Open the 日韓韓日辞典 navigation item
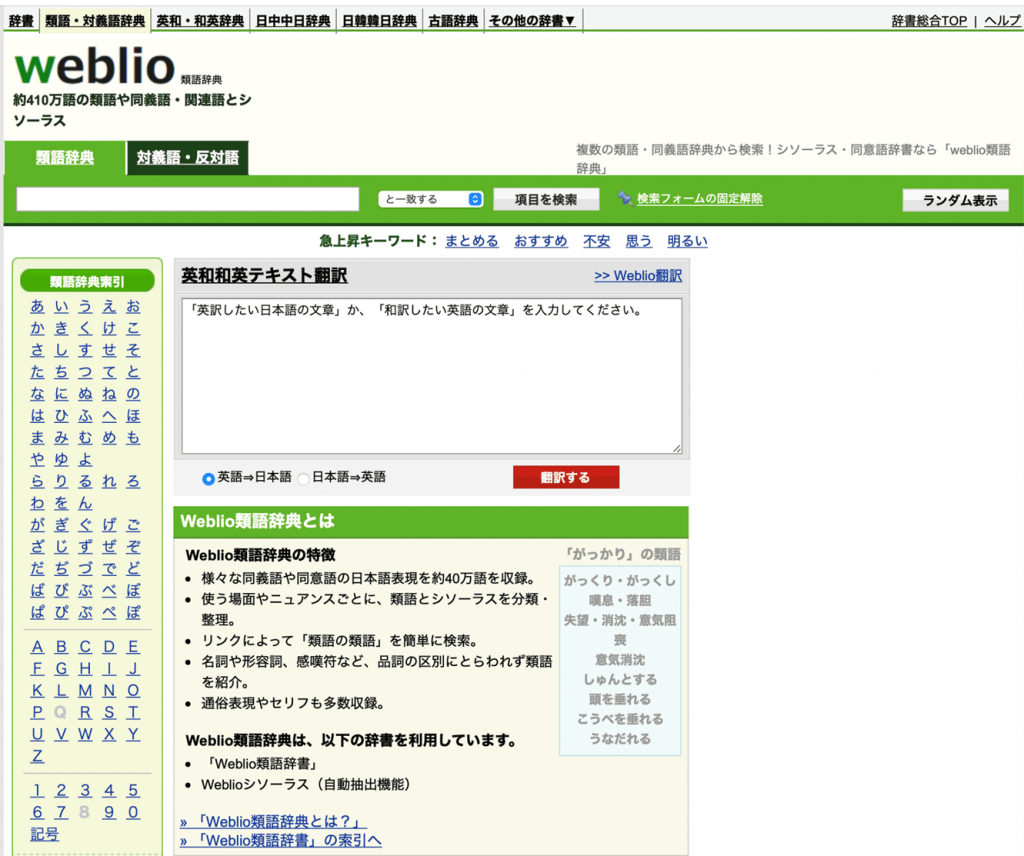The image size is (1024, 856). [x=379, y=21]
